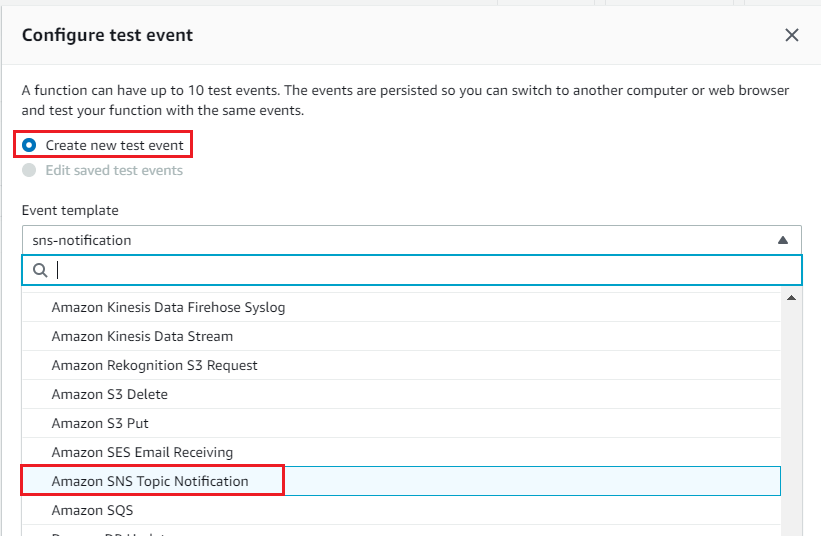Expand the Event template dropdown arrow
Image resolution: width=821 pixels, height=536 pixels.
[x=783, y=240]
